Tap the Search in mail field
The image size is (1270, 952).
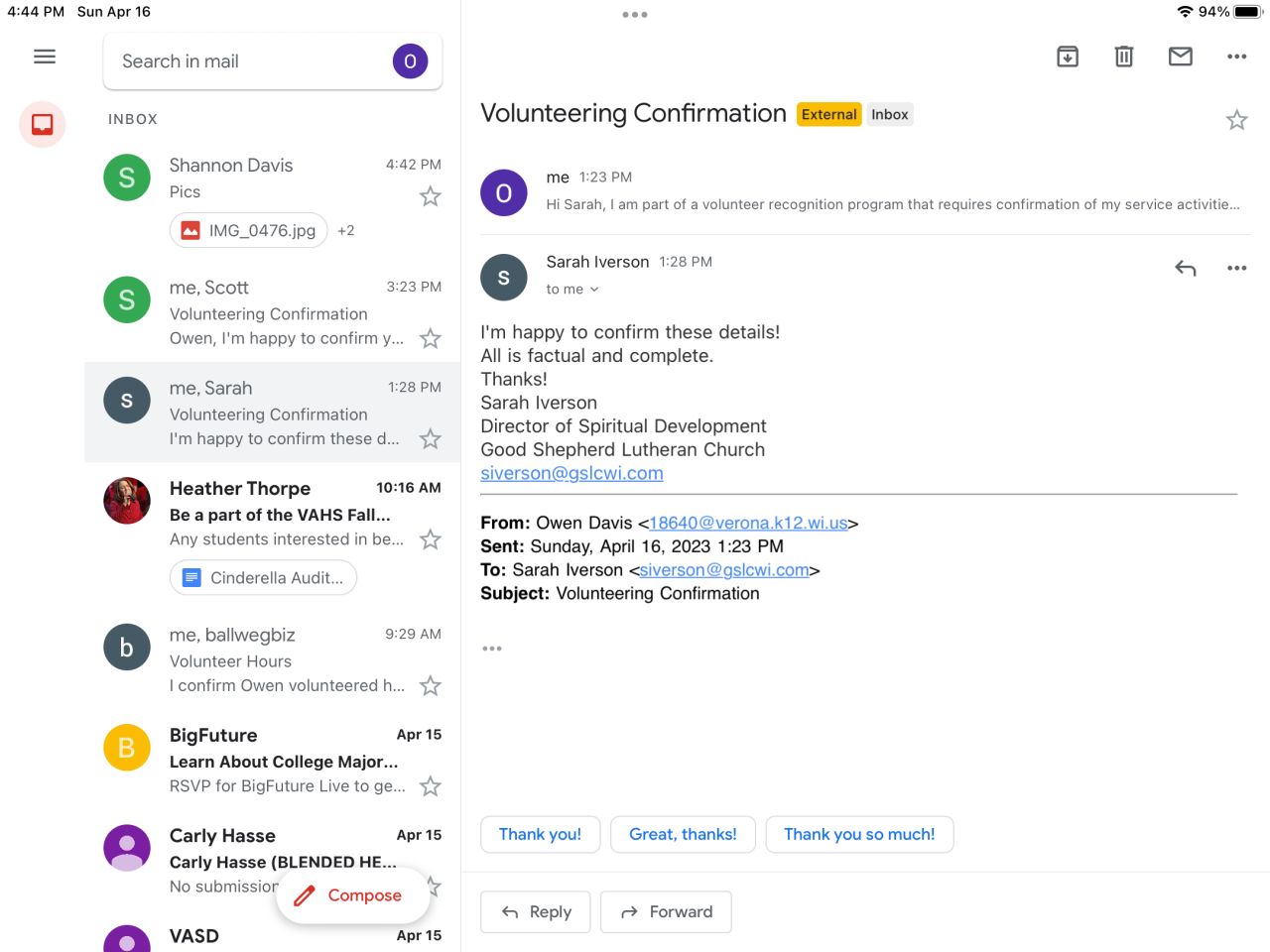tap(248, 61)
